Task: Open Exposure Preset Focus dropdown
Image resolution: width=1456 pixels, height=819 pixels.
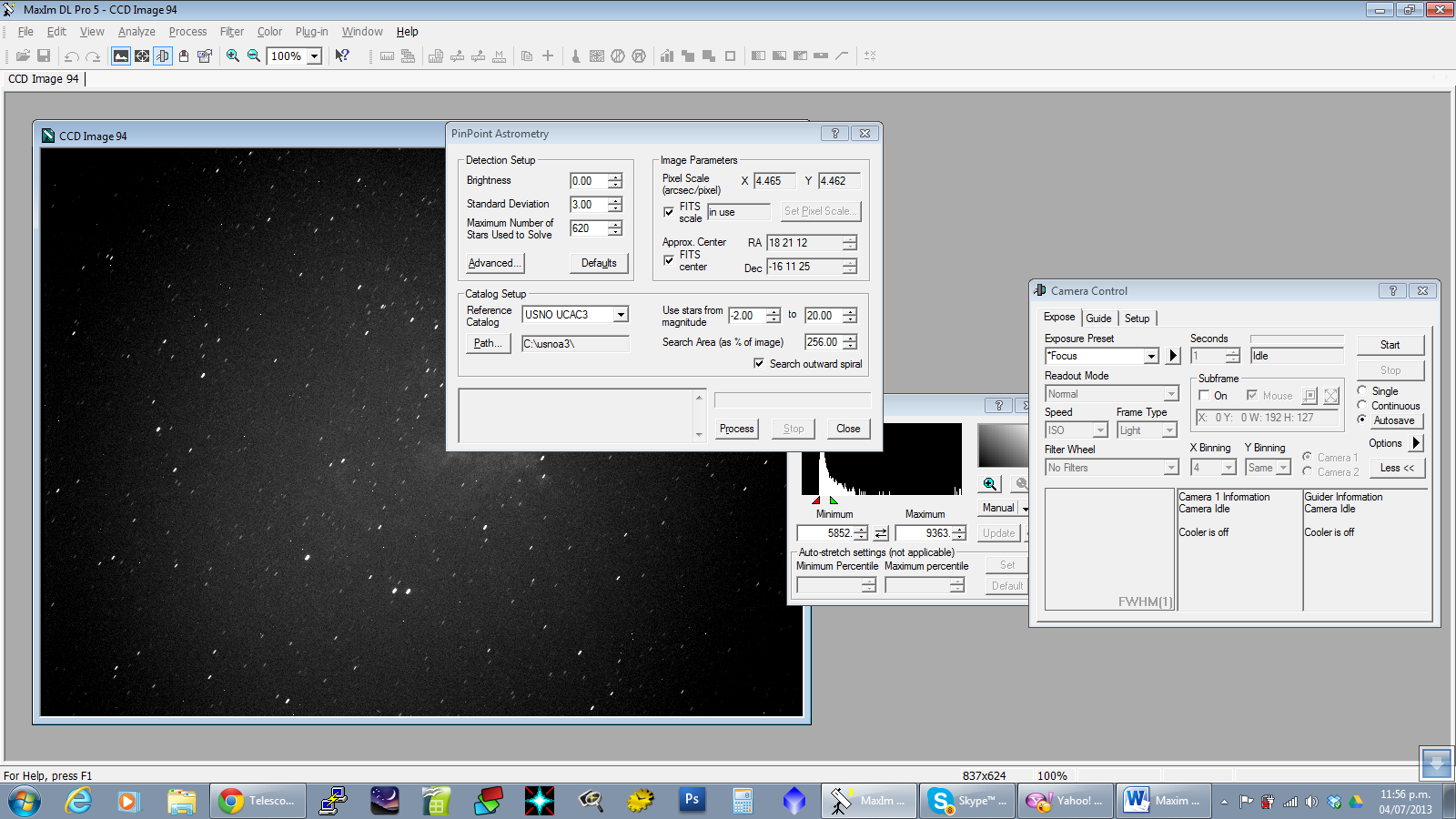Action: click(1151, 356)
